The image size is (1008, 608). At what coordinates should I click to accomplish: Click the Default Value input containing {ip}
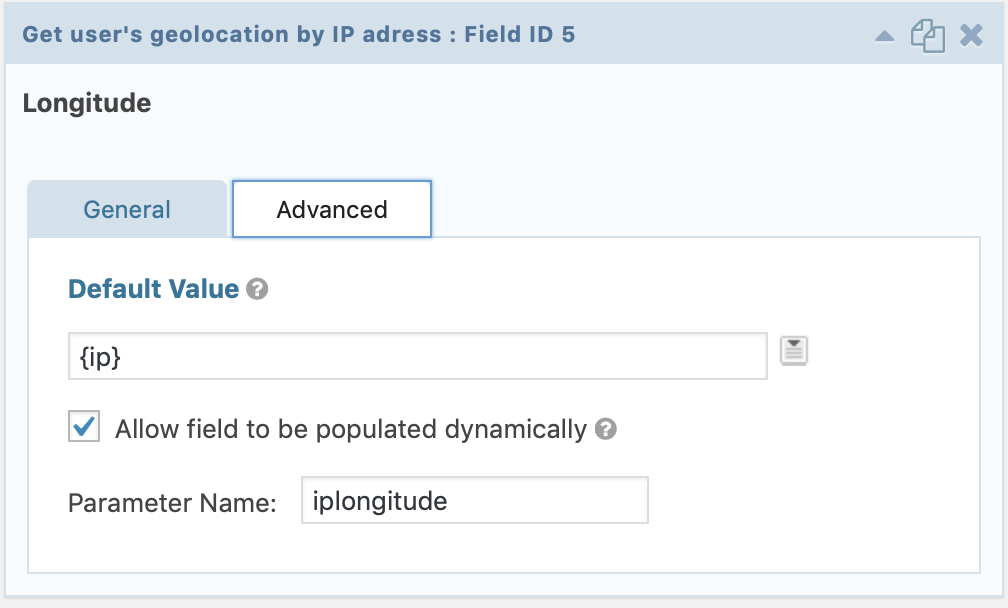tap(418, 356)
